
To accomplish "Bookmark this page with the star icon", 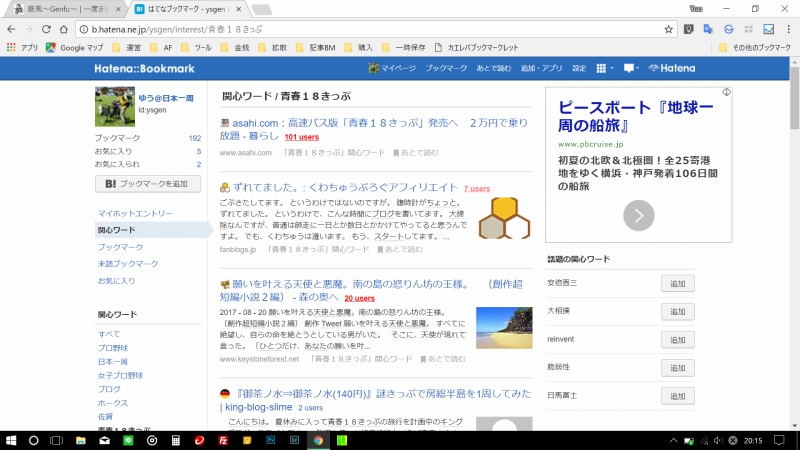I will [x=668, y=30].
